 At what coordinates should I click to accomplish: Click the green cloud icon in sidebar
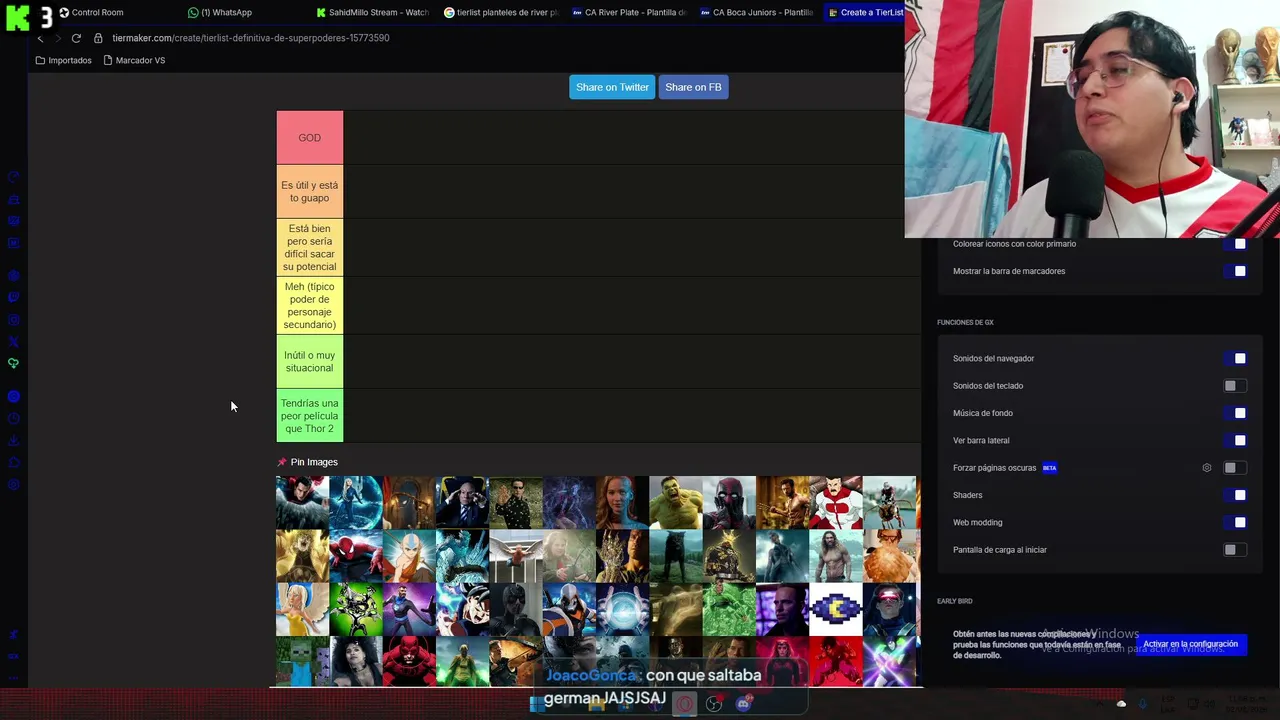point(13,363)
